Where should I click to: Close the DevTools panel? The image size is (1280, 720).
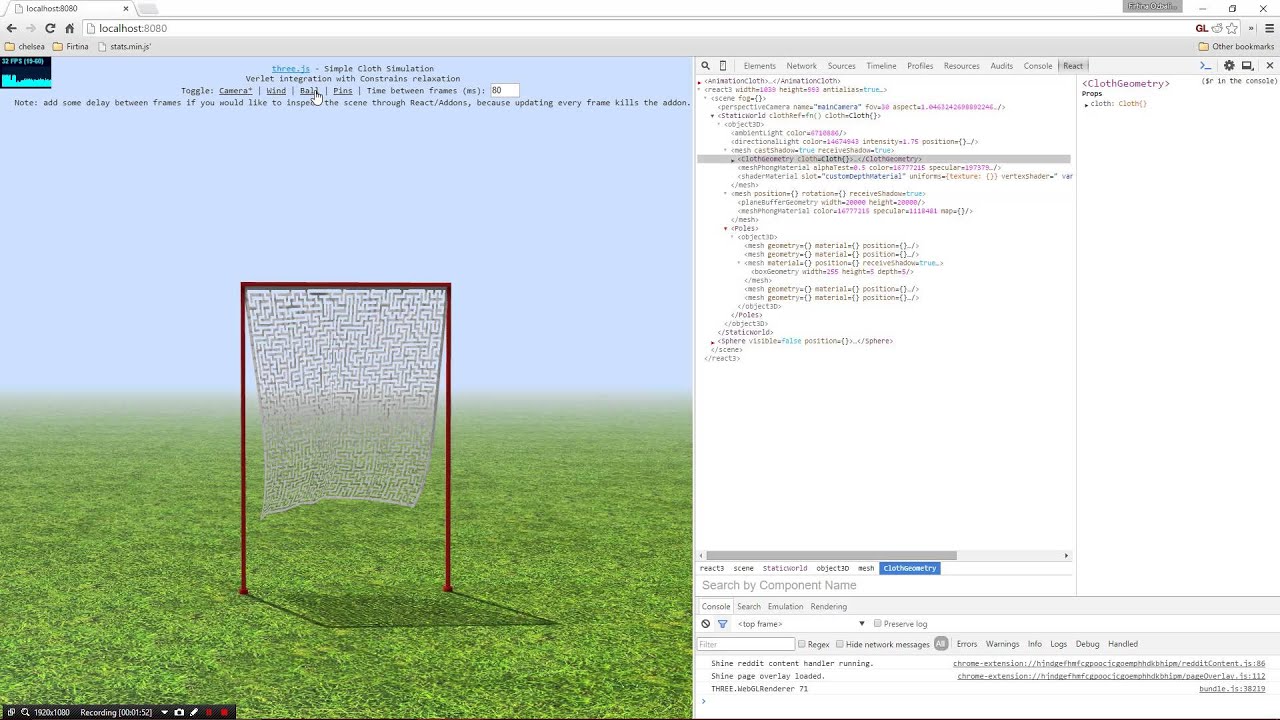click(x=1270, y=66)
